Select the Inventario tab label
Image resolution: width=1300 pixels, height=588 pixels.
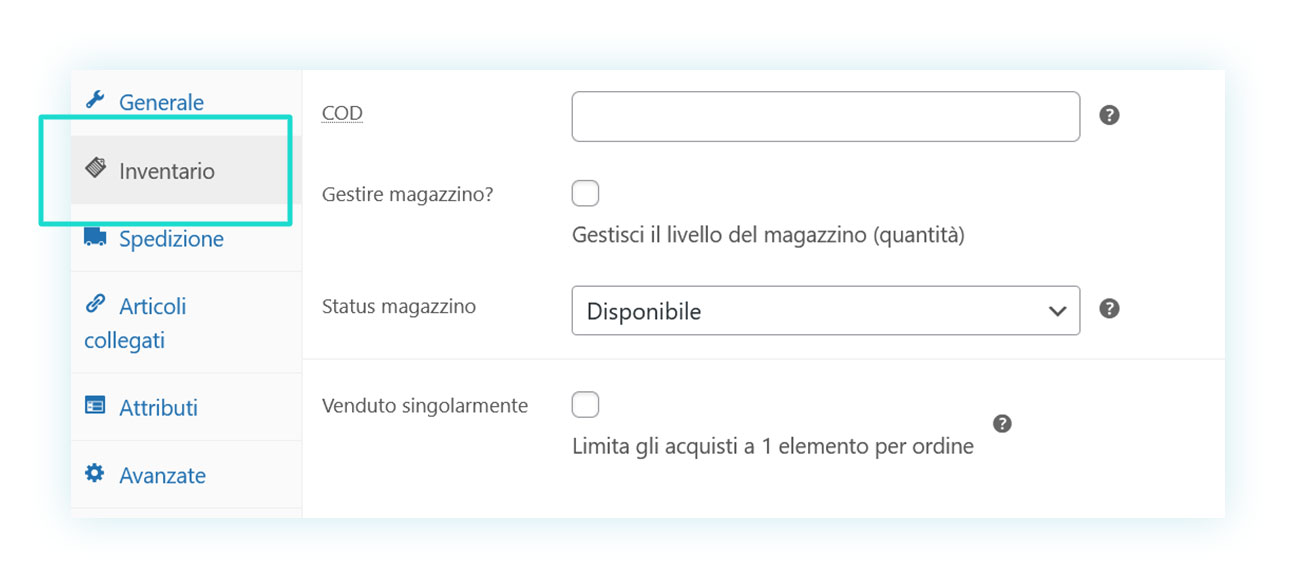click(167, 171)
